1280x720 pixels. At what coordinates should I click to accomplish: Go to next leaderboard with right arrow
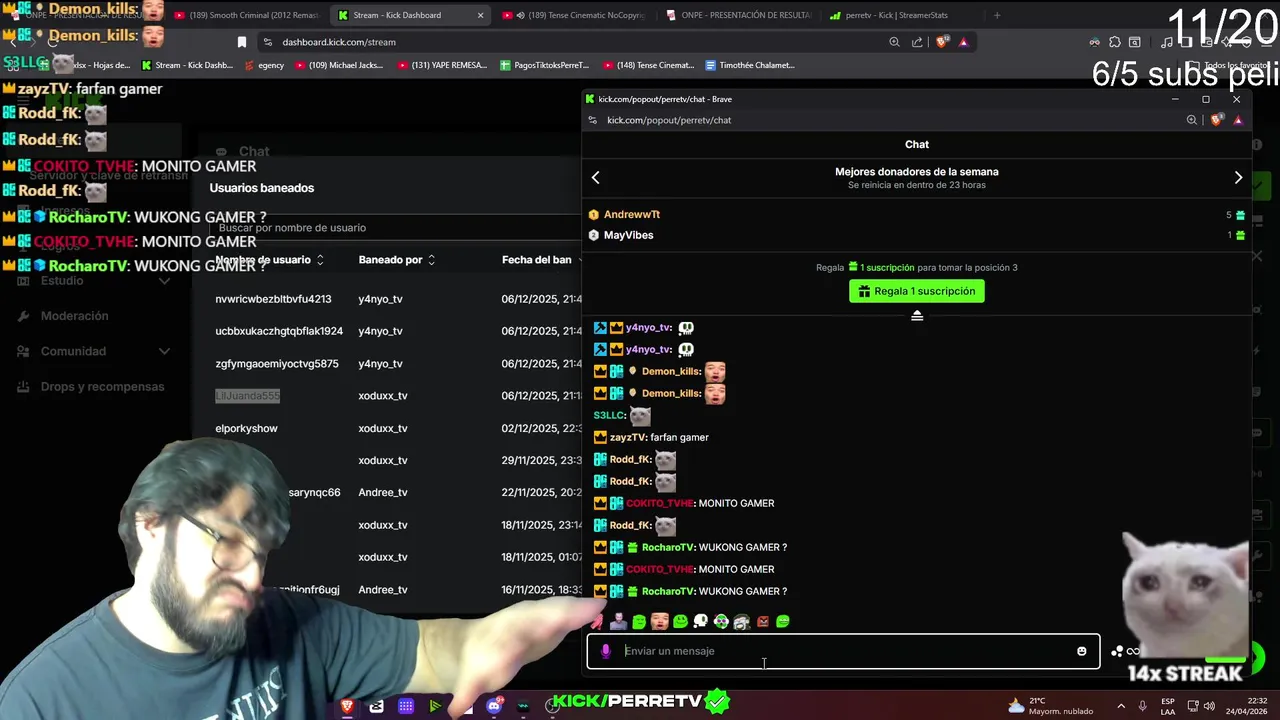click(1238, 178)
